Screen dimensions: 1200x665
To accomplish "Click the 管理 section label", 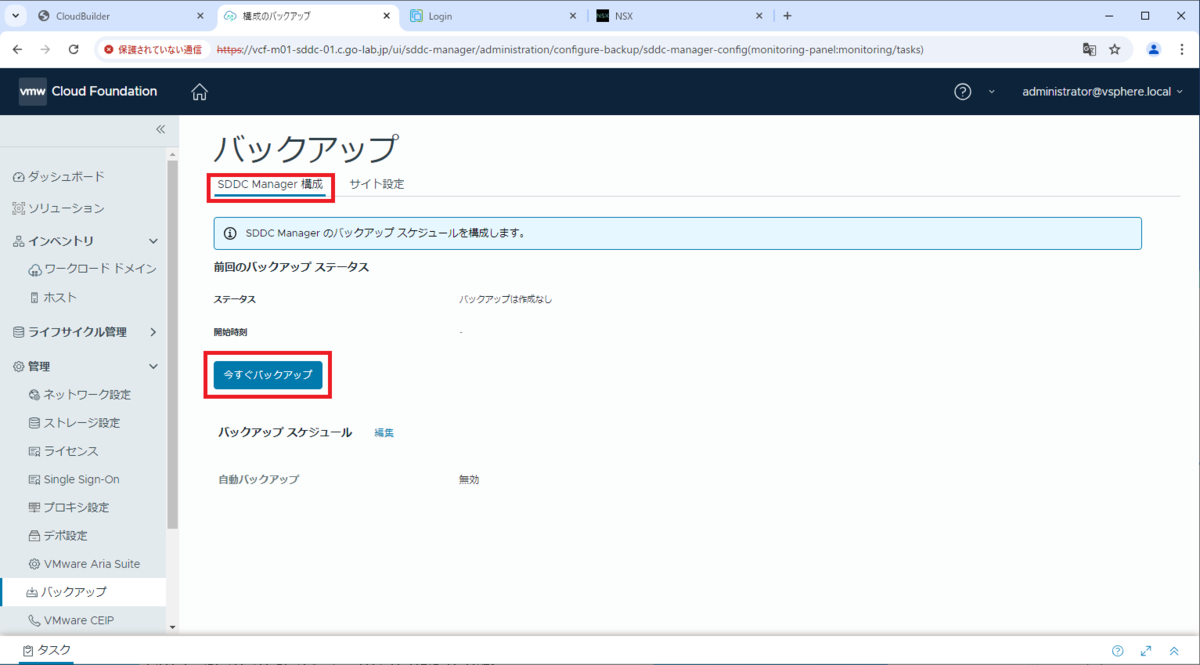I will coord(38,367).
